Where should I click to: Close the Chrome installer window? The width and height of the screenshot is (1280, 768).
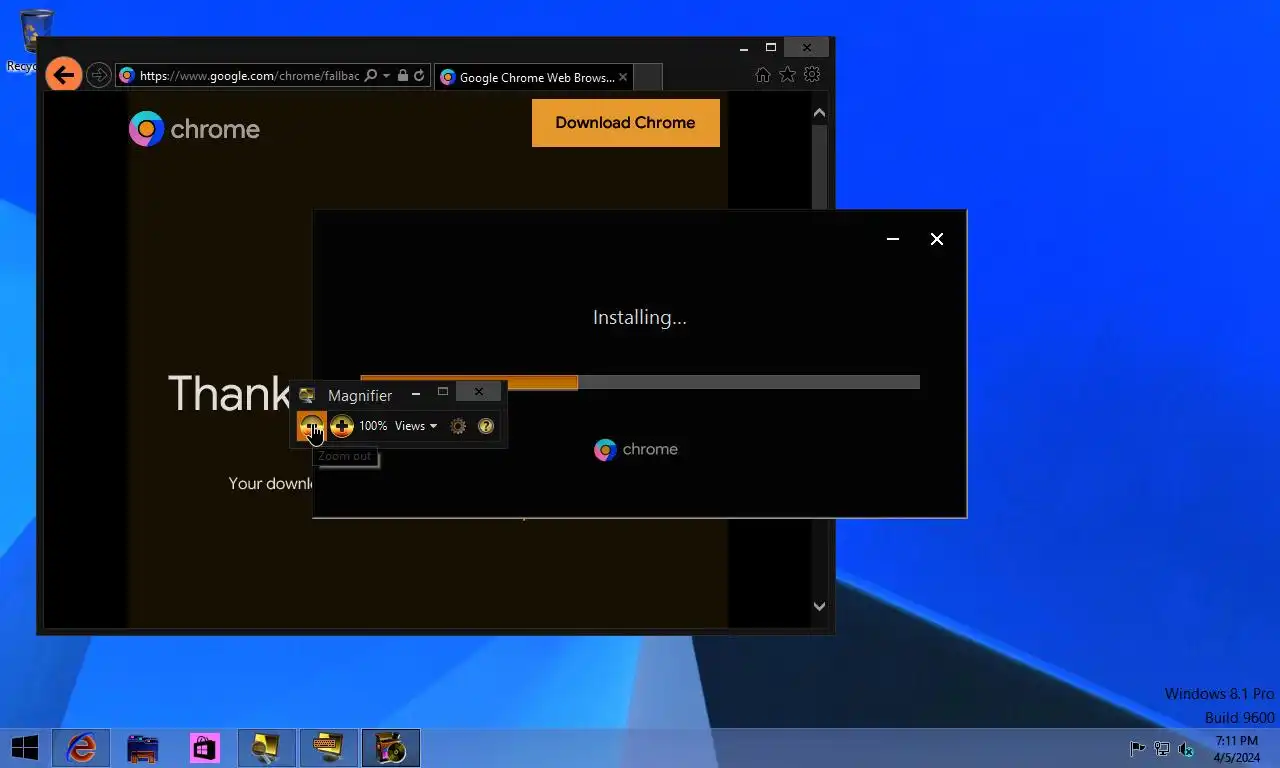point(937,239)
